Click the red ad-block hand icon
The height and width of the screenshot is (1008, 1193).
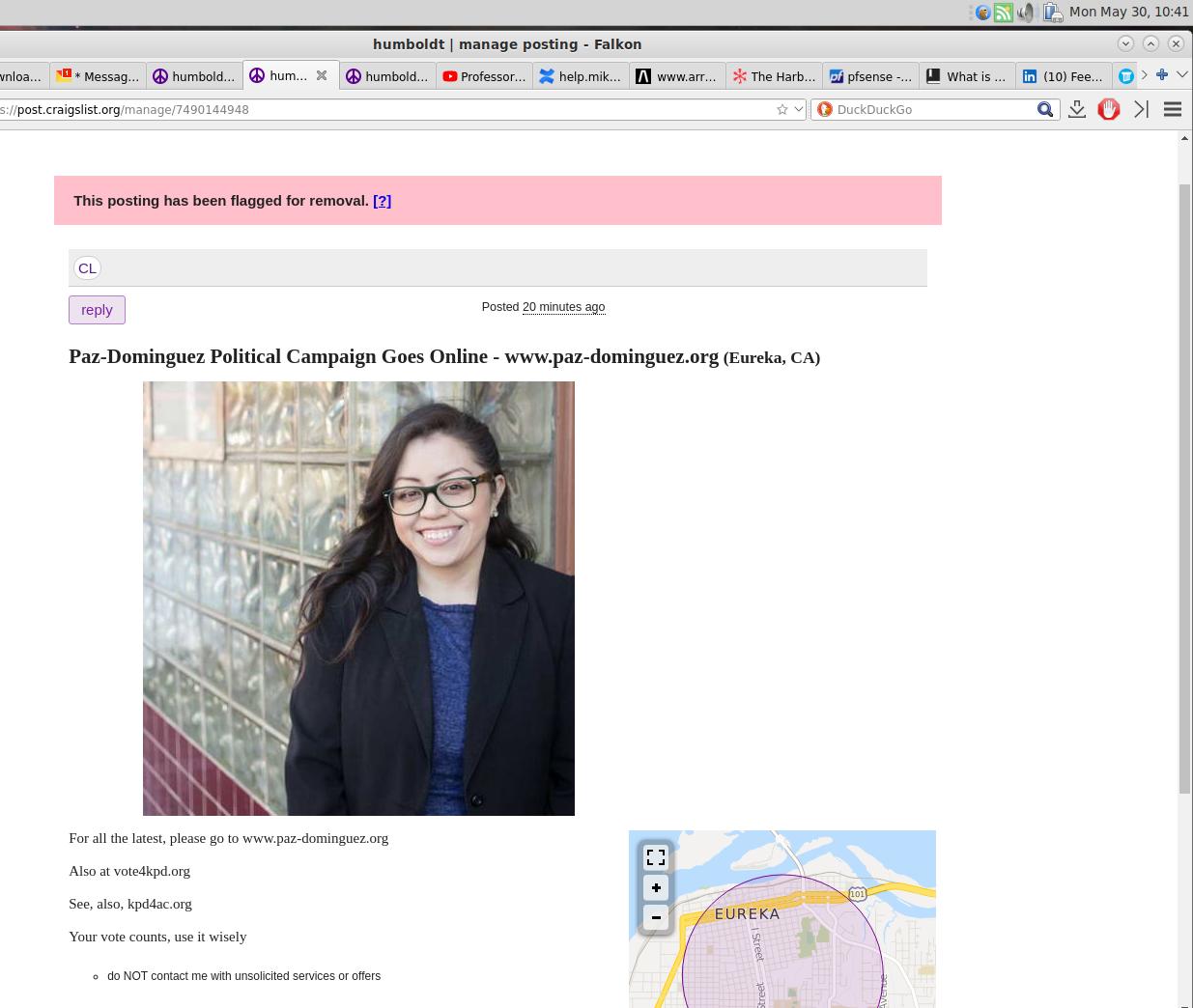coord(1109,109)
